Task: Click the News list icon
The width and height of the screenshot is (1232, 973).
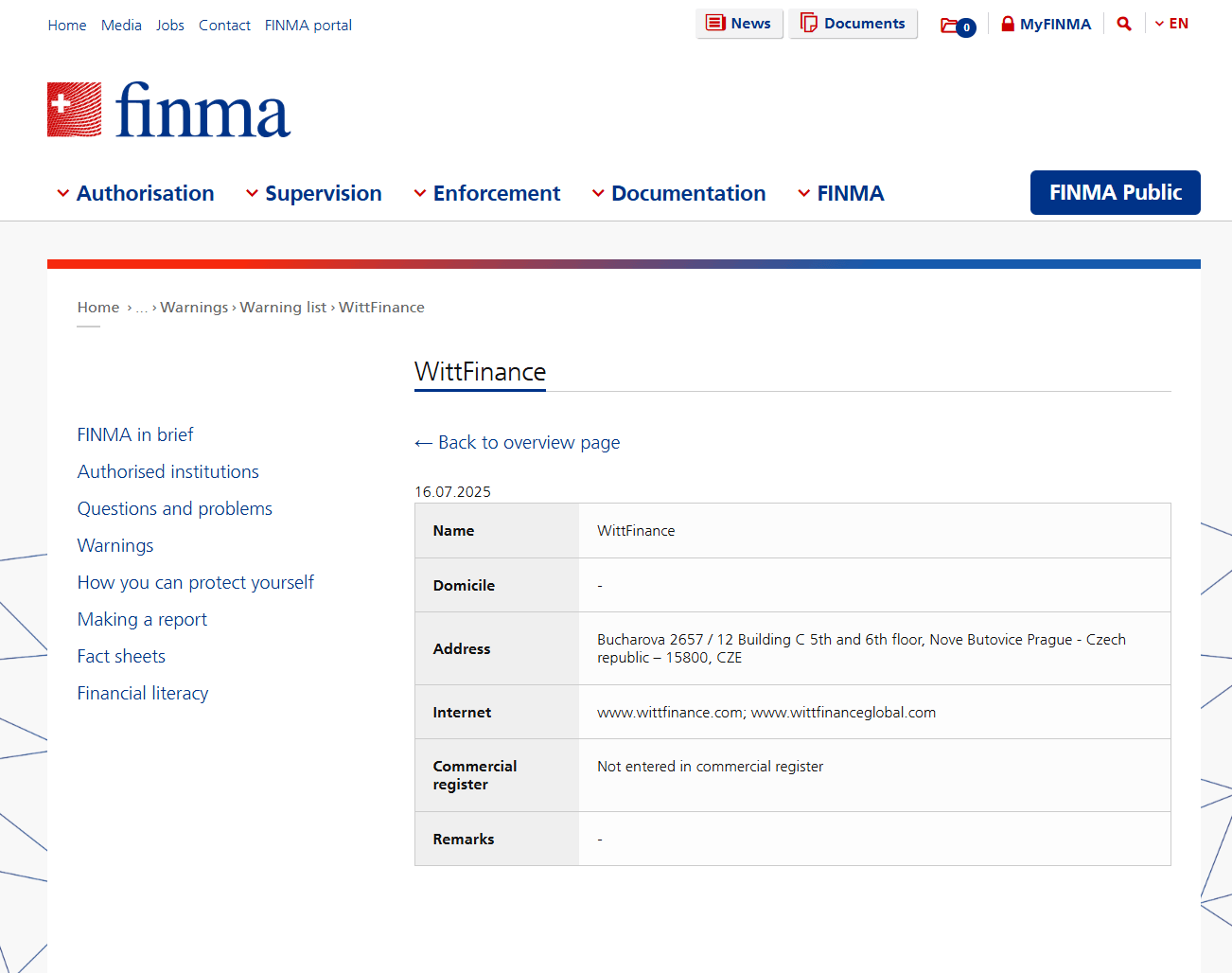Action: (x=716, y=23)
